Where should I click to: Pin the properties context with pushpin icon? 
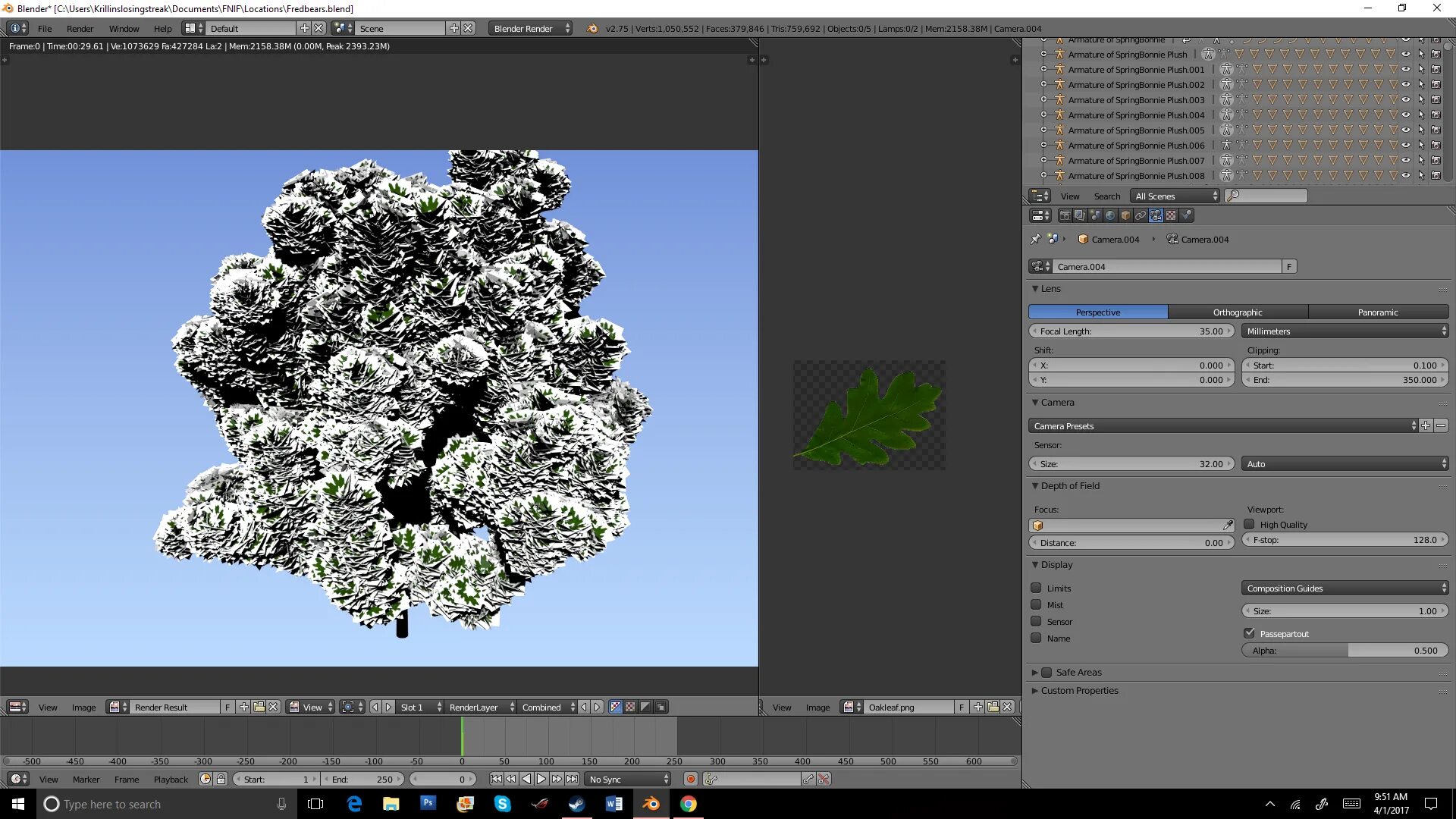[x=1035, y=239]
